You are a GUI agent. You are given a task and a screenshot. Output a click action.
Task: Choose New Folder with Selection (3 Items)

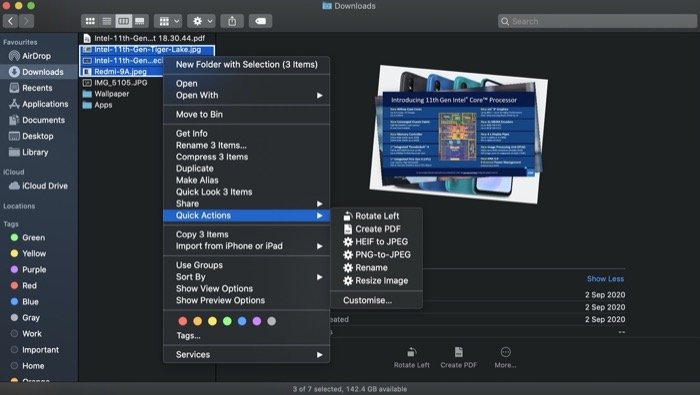(x=246, y=65)
